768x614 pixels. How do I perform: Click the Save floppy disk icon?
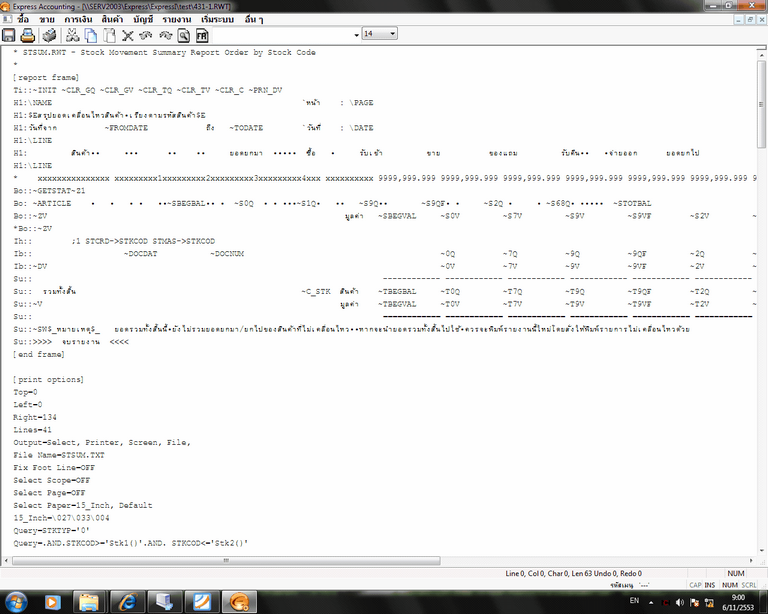(9, 35)
